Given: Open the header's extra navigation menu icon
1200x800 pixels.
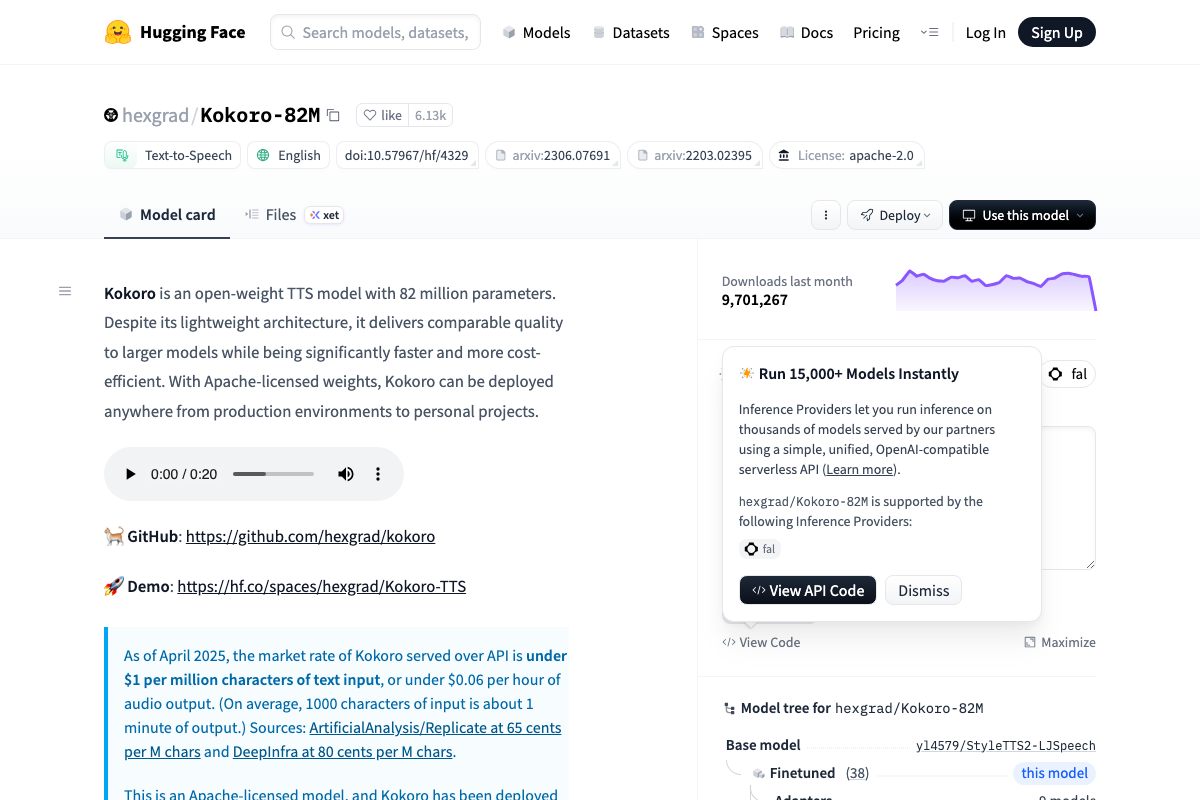Looking at the screenshot, I should [x=929, y=33].
